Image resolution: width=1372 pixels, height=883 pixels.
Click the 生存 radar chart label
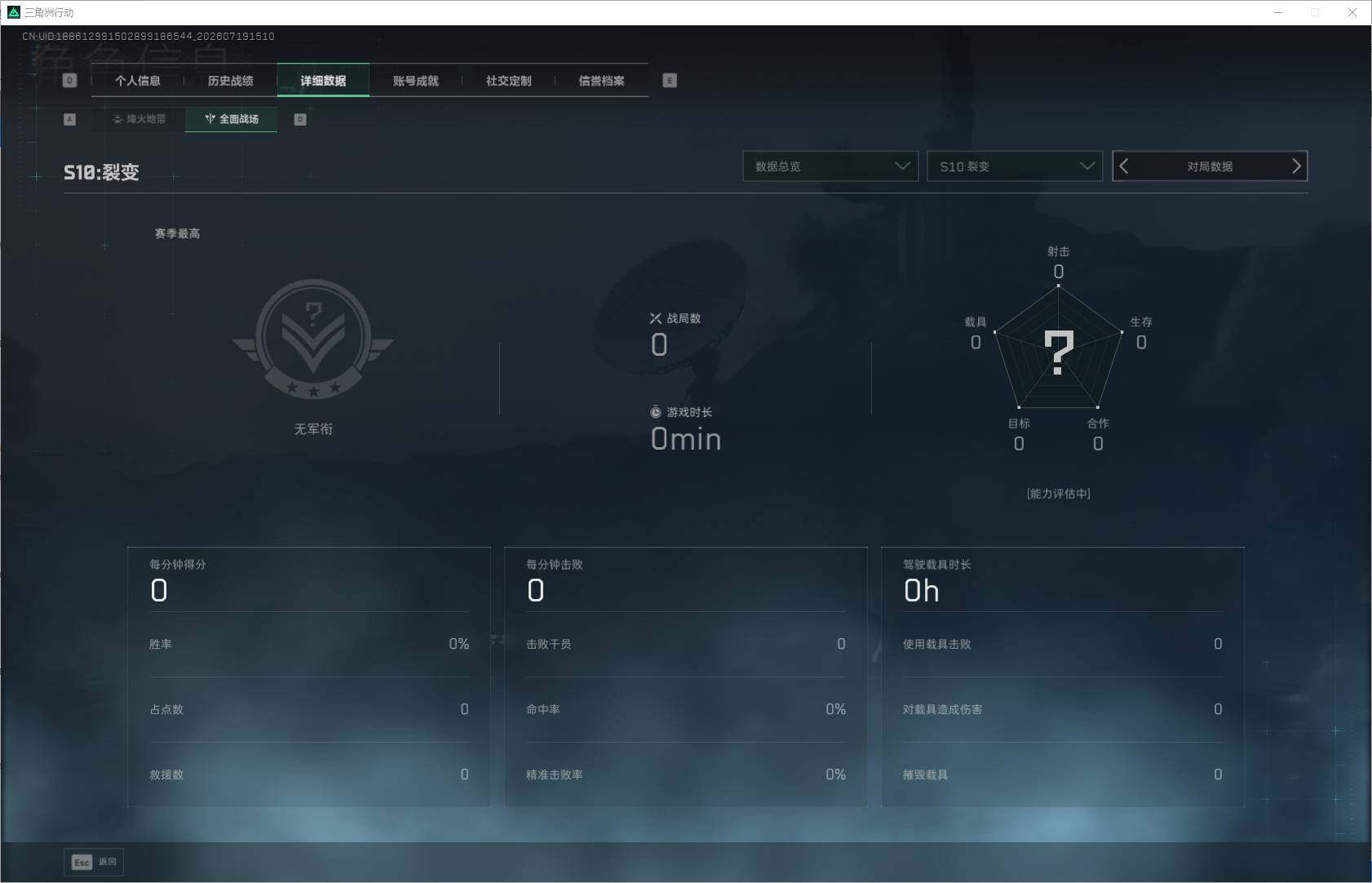click(1141, 322)
